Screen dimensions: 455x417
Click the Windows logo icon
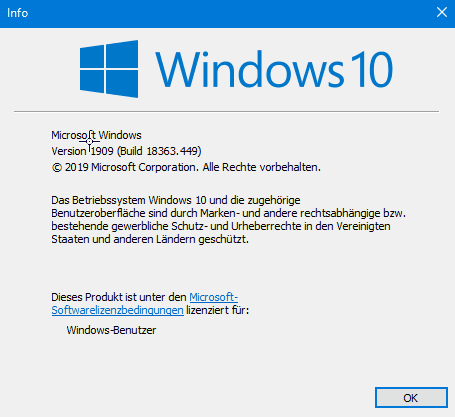point(109,69)
